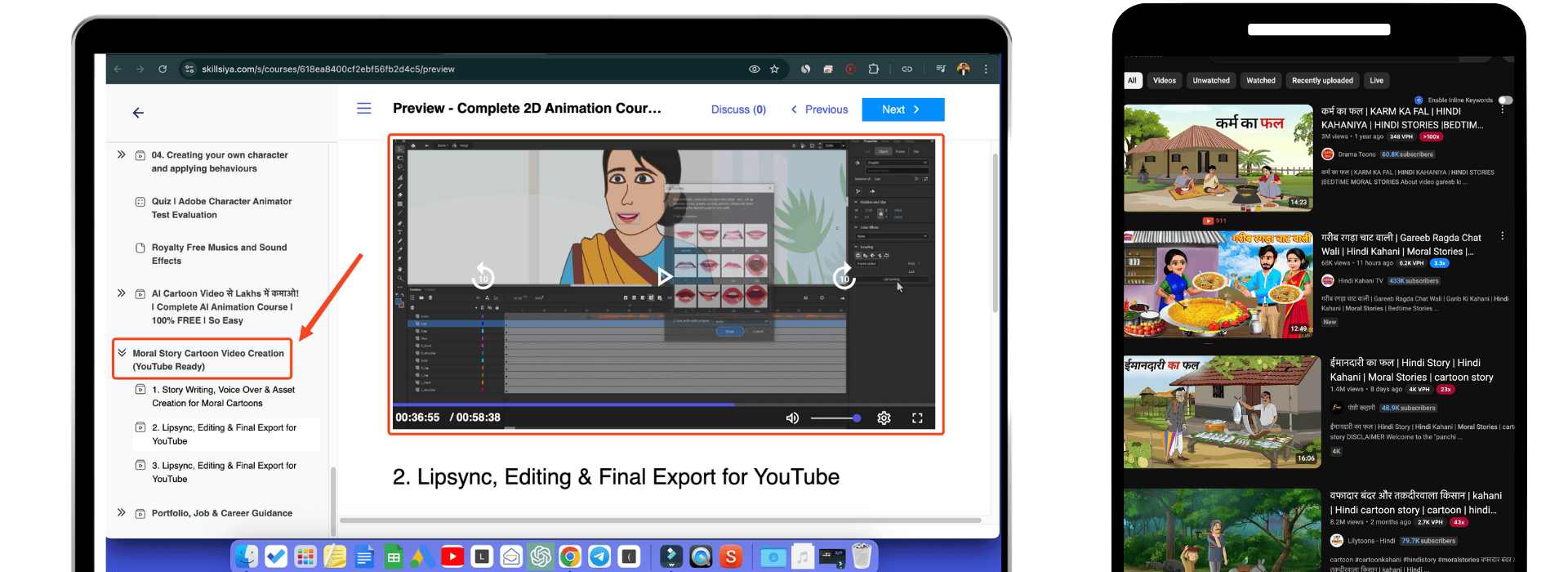Toggle the Enable Inline Keywords switch
Viewport: 1568px width, 572px height.
pyautogui.click(x=1505, y=101)
